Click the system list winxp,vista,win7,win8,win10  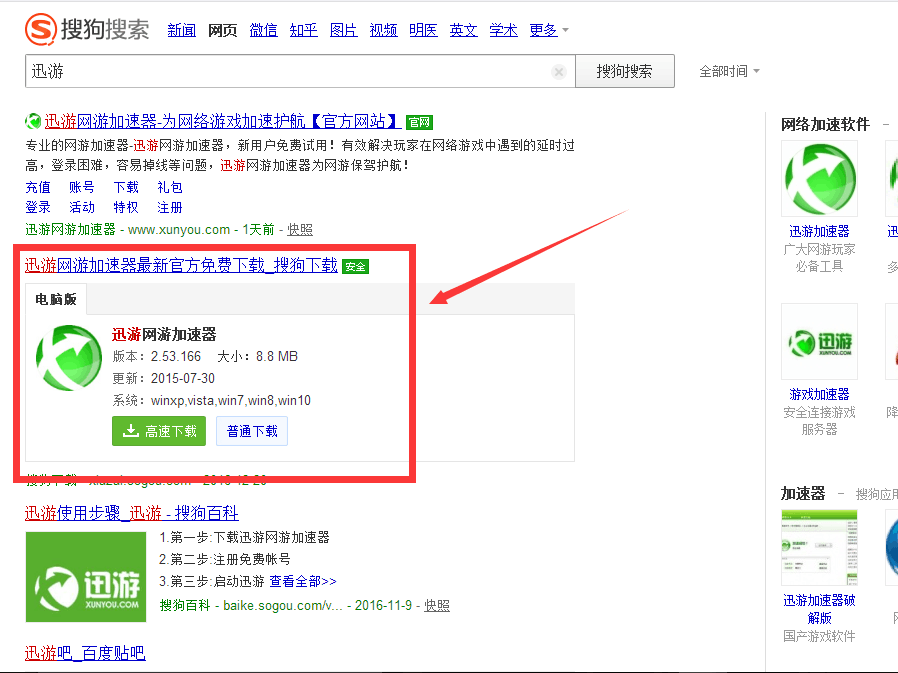[231, 400]
